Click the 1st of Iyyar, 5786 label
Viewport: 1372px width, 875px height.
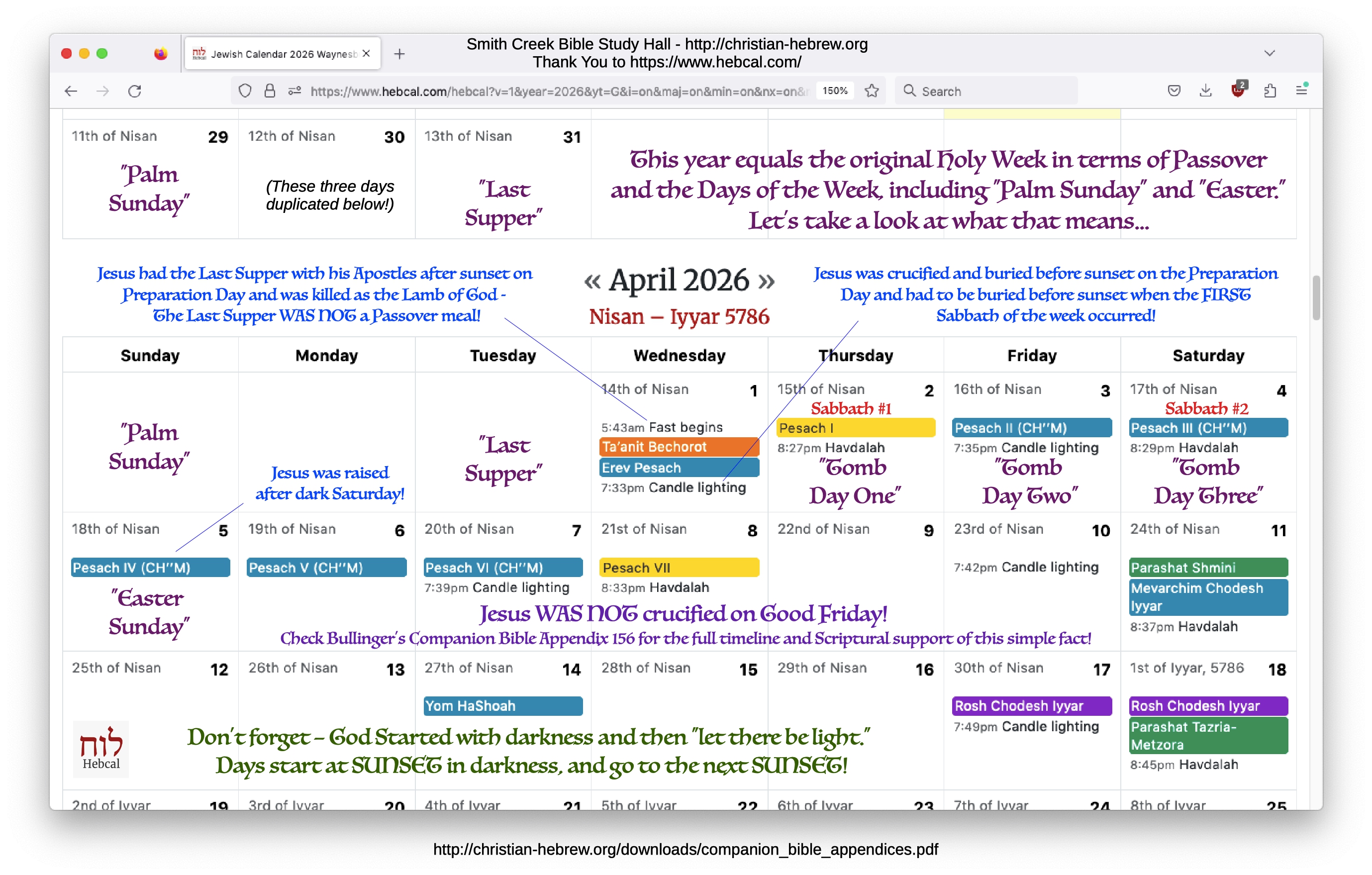1187,668
